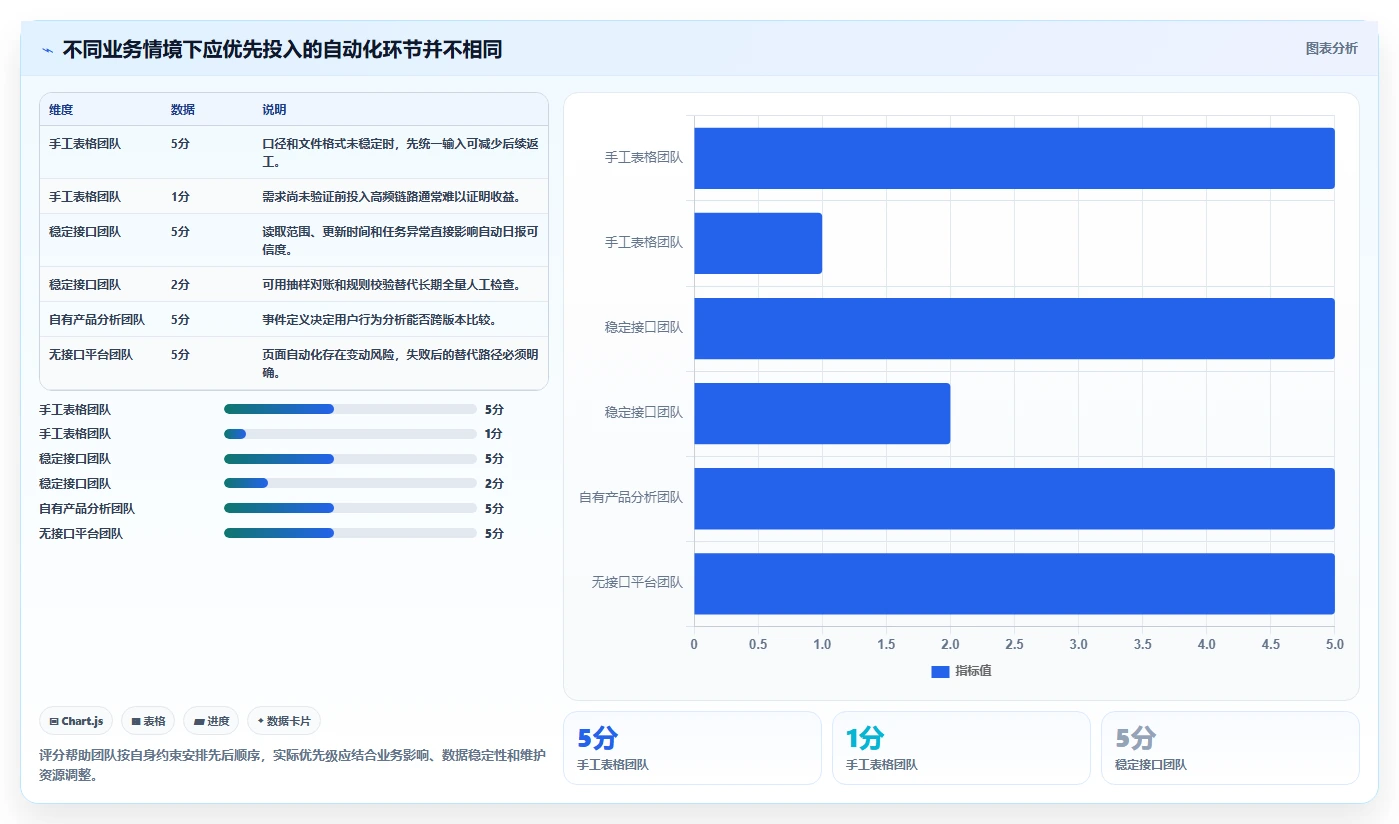Click the 5.0 tick on the chart x-axis

(1334, 645)
